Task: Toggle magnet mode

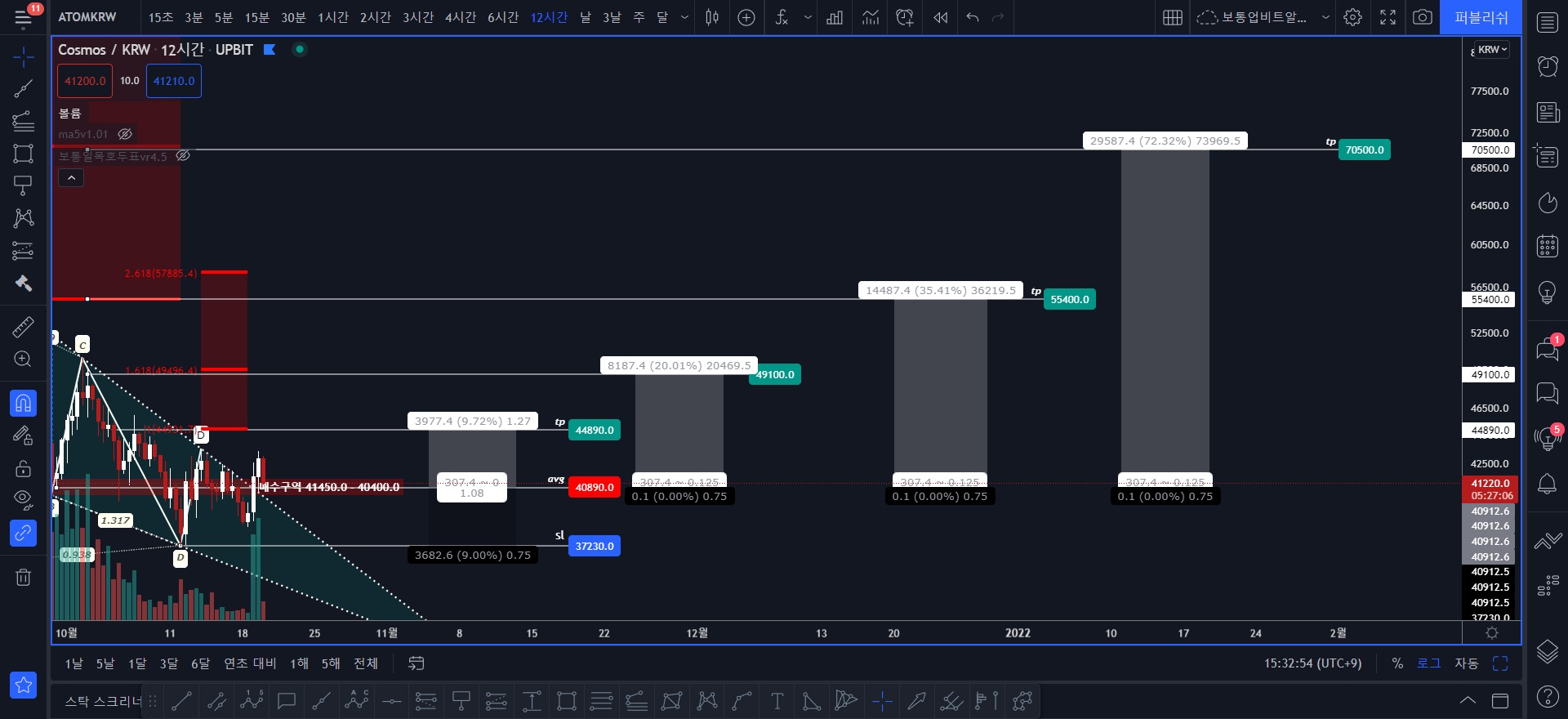Action: pyautogui.click(x=24, y=403)
